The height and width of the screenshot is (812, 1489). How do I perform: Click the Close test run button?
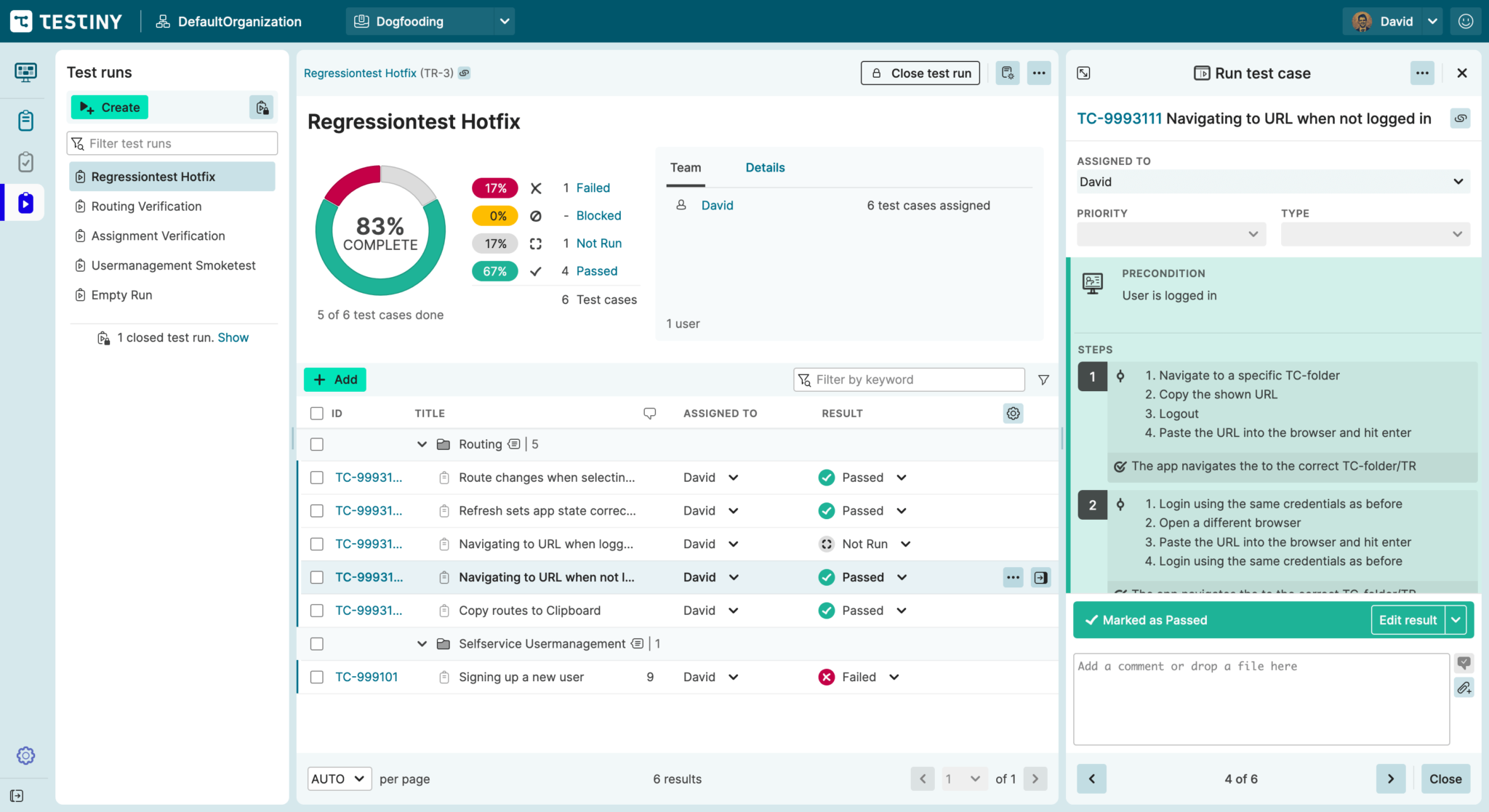coord(920,73)
